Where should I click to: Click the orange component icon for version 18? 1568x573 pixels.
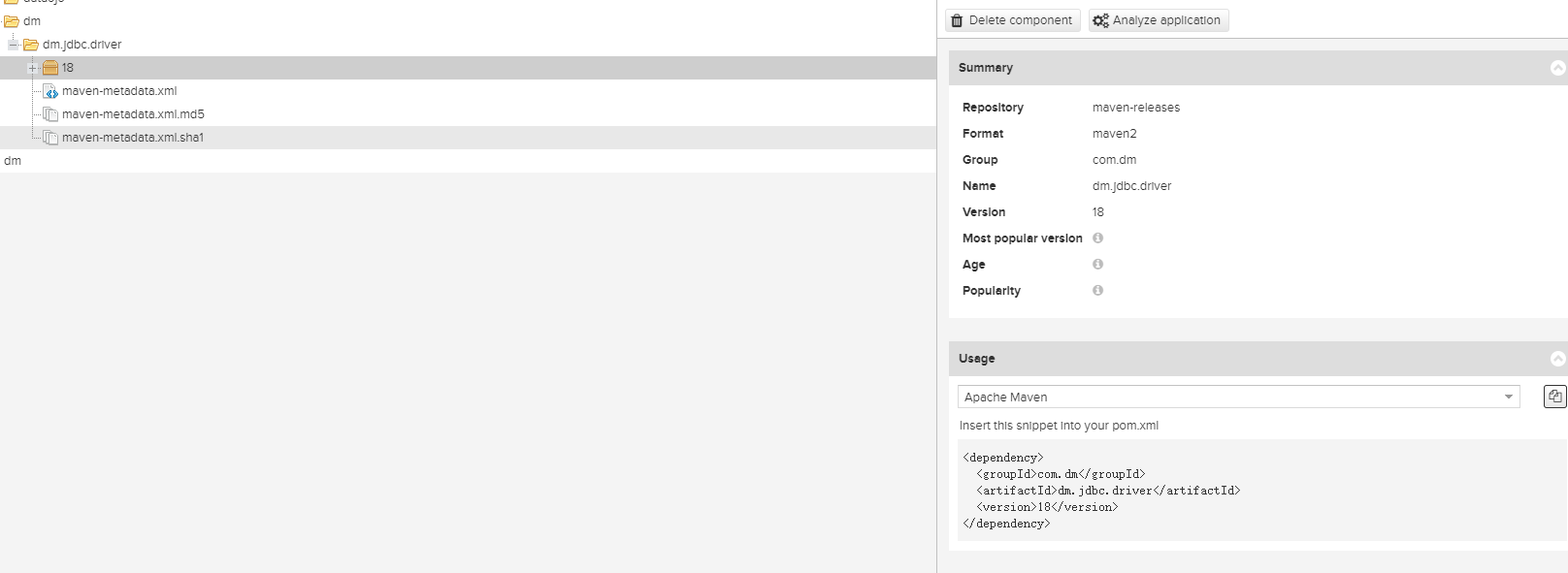[50, 68]
